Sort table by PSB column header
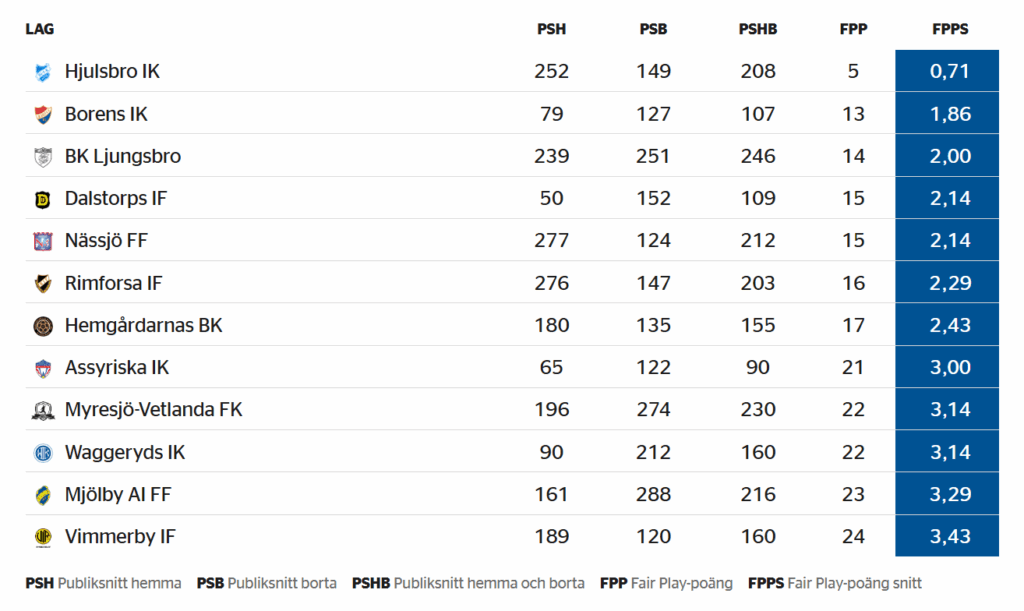This screenshot has height=611, width=1024. pyautogui.click(x=653, y=29)
